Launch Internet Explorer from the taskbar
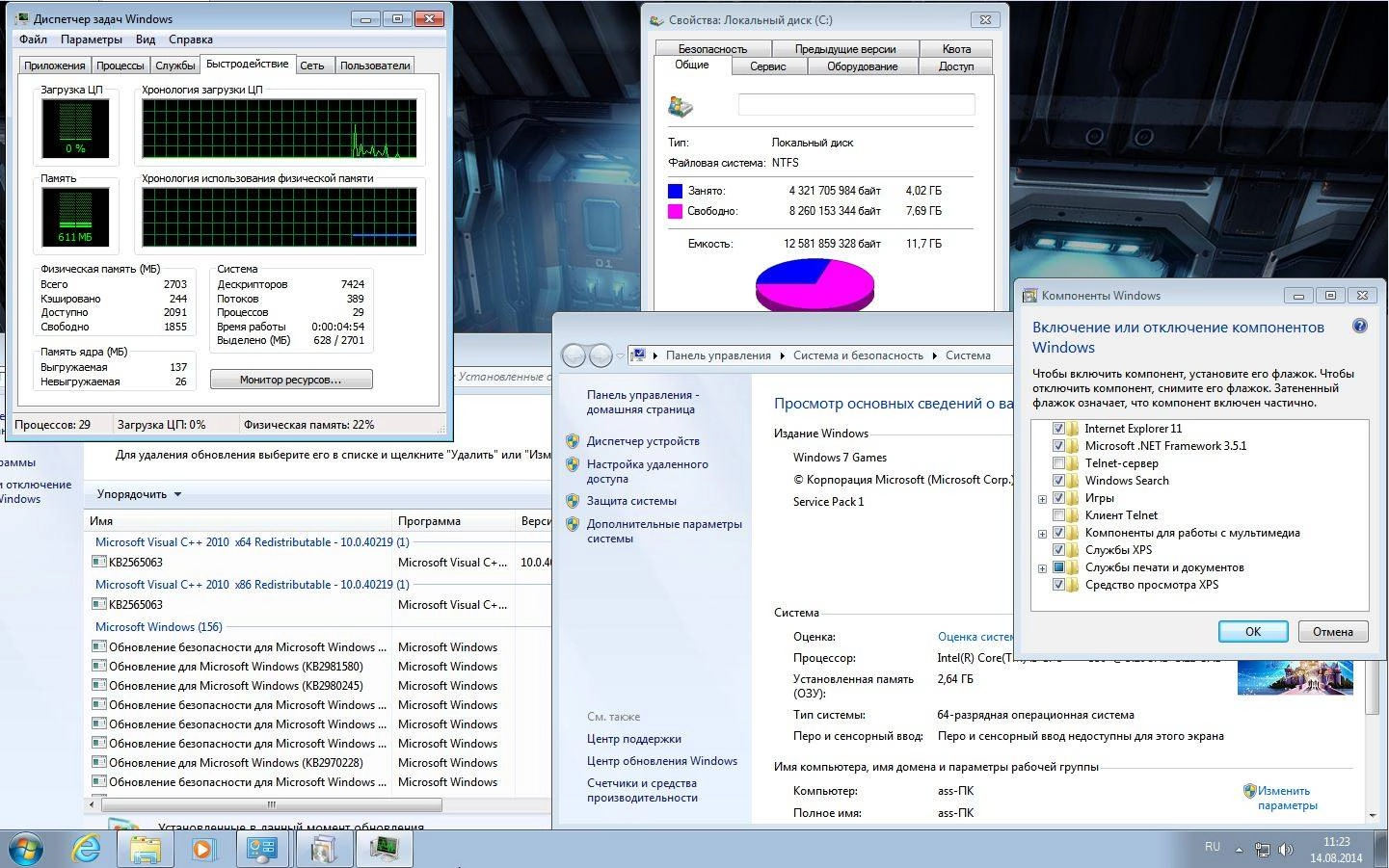The image size is (1389, 868). click(87, 849)
